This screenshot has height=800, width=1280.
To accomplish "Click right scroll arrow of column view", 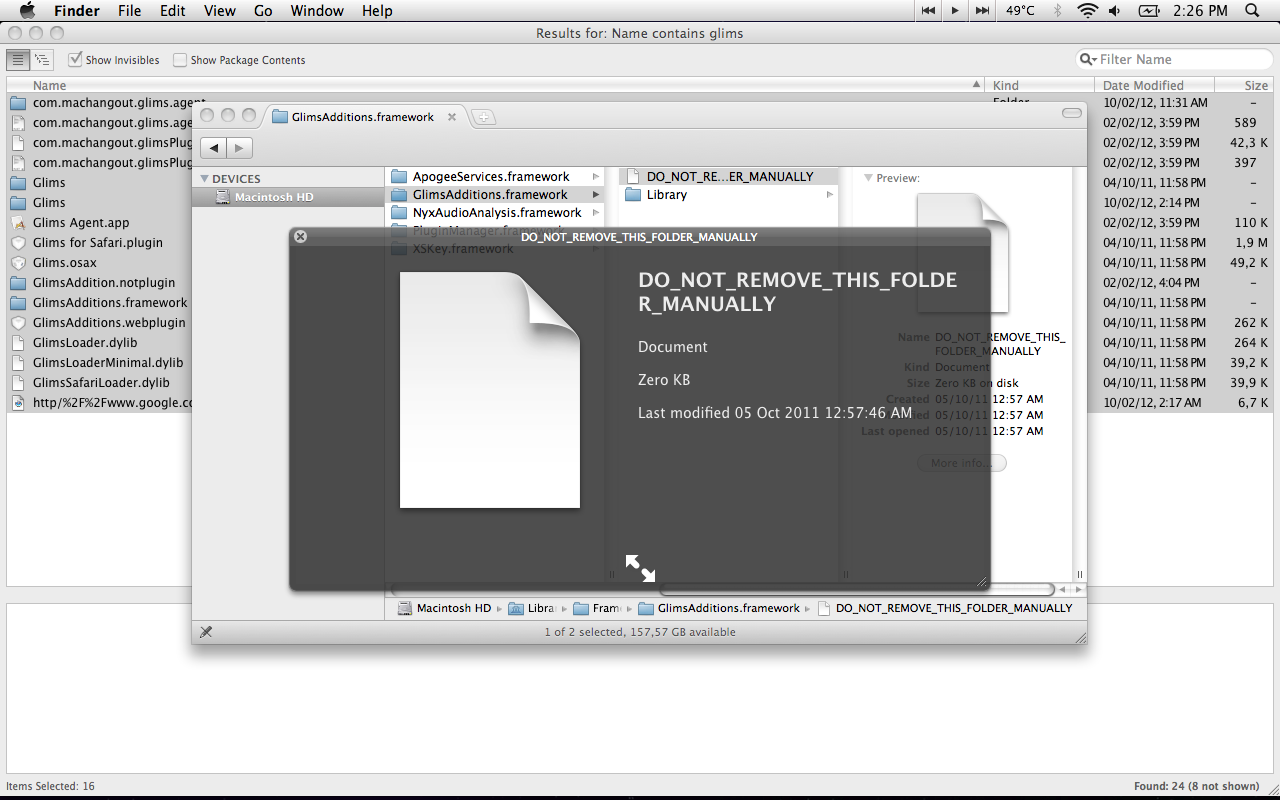I will click(1077, 590).
